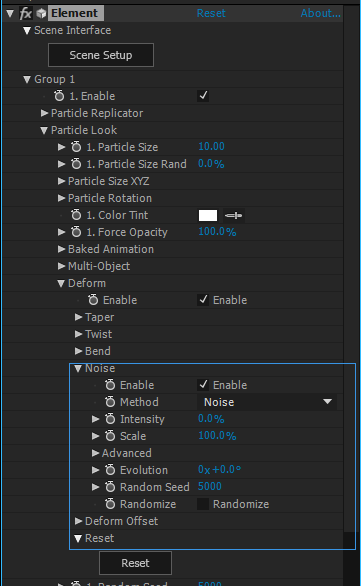
Task: Expand Baked Animation
Action: point(61,249)
